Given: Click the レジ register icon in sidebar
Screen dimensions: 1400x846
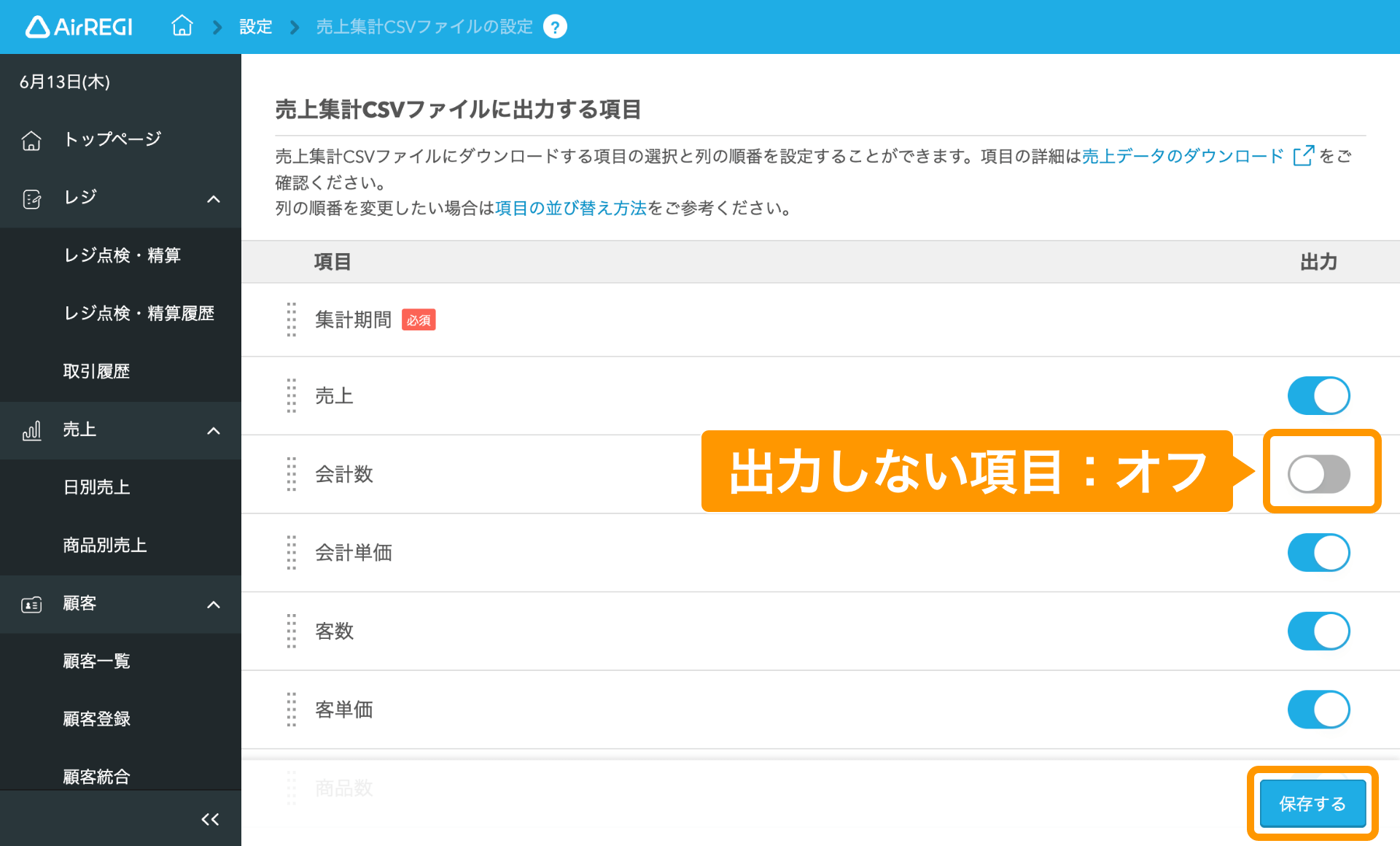Looking at the screenshot, I should coord(31,198).
